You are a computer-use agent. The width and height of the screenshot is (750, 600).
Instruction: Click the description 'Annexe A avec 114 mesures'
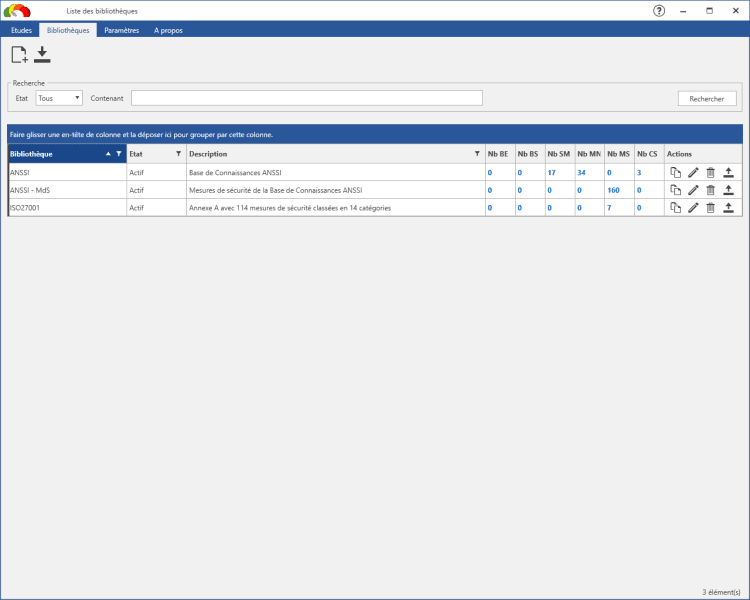point(290,208)
